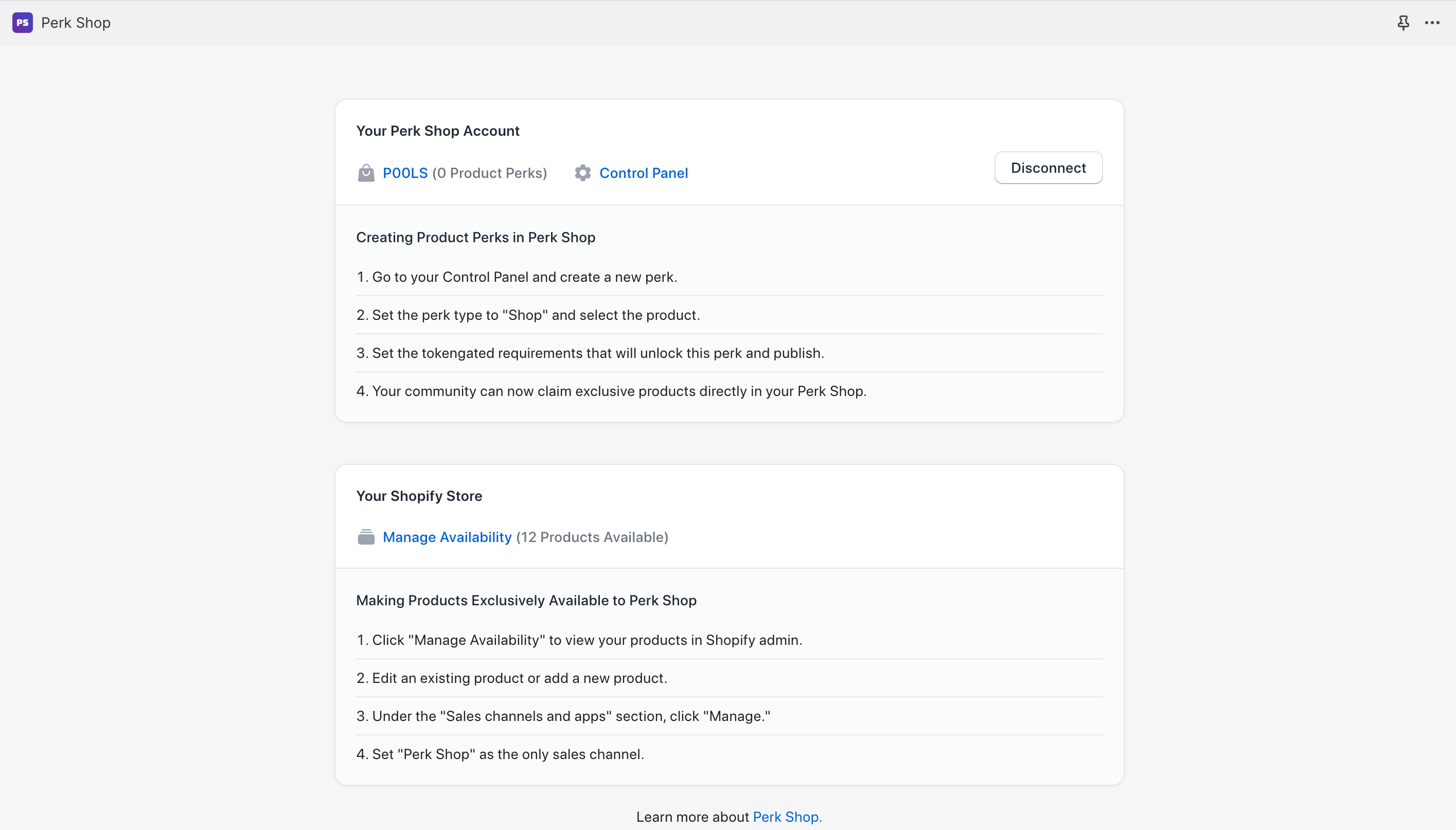The height and width of the screenshot is (830, 1456).
Task: Open the Control Panel link
Action: (643, 173)
